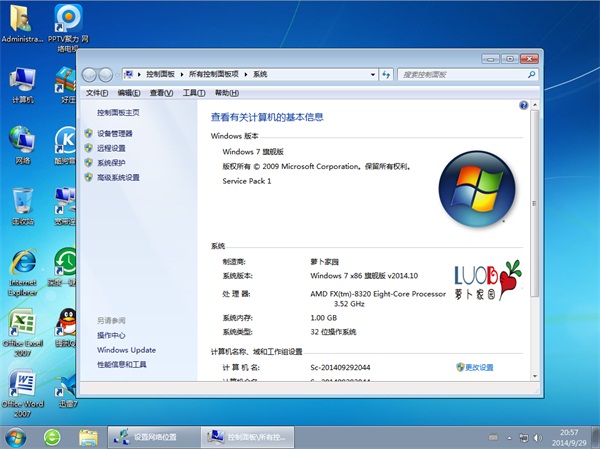
Task: Expand arrow after 所有控制面板项 breadcrumb
Action: [x=246, y=75]
